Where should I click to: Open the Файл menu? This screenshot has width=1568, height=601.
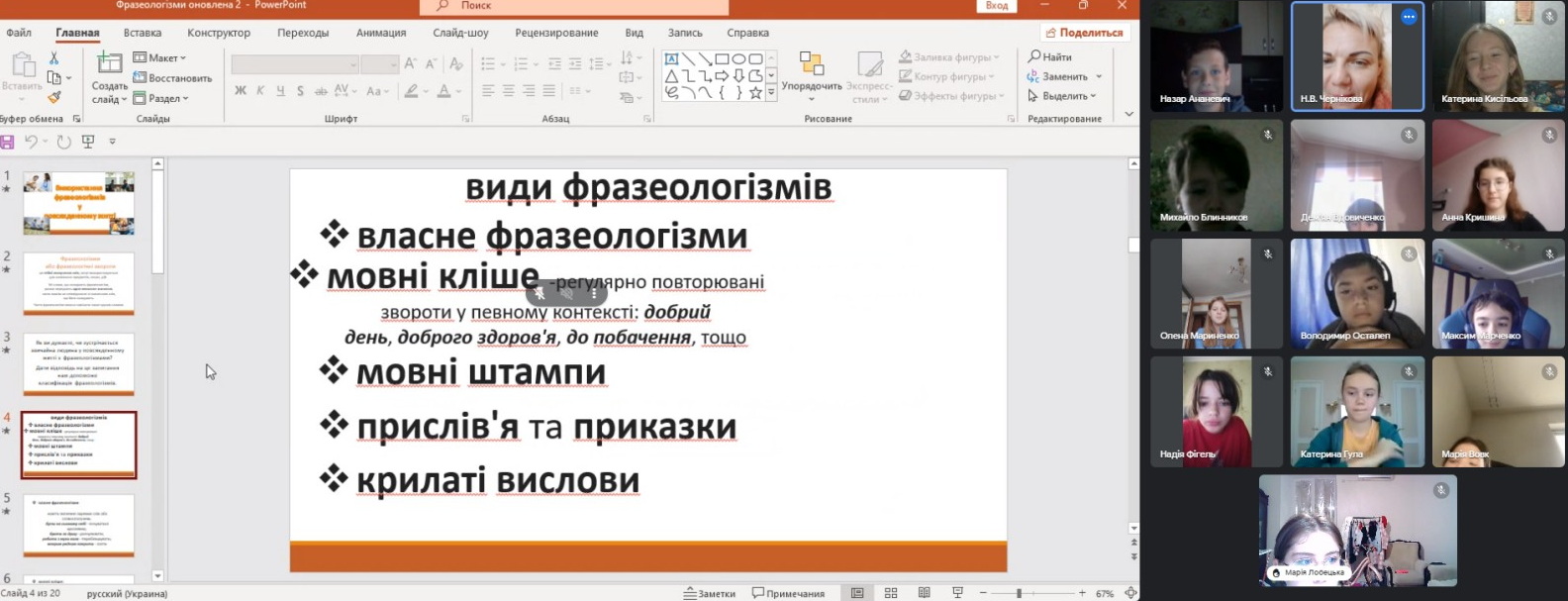tap(19, 33)
